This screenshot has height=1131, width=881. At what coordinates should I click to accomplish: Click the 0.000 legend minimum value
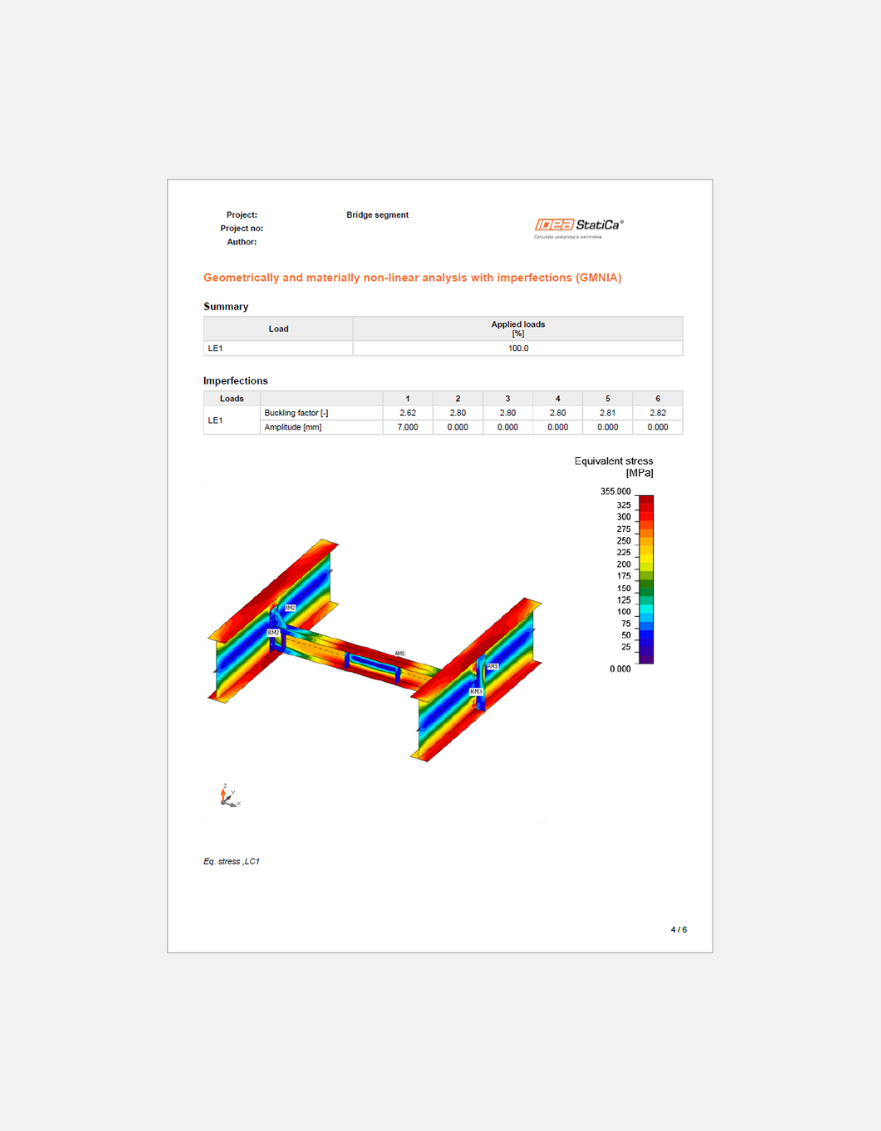tap(620, 669)
